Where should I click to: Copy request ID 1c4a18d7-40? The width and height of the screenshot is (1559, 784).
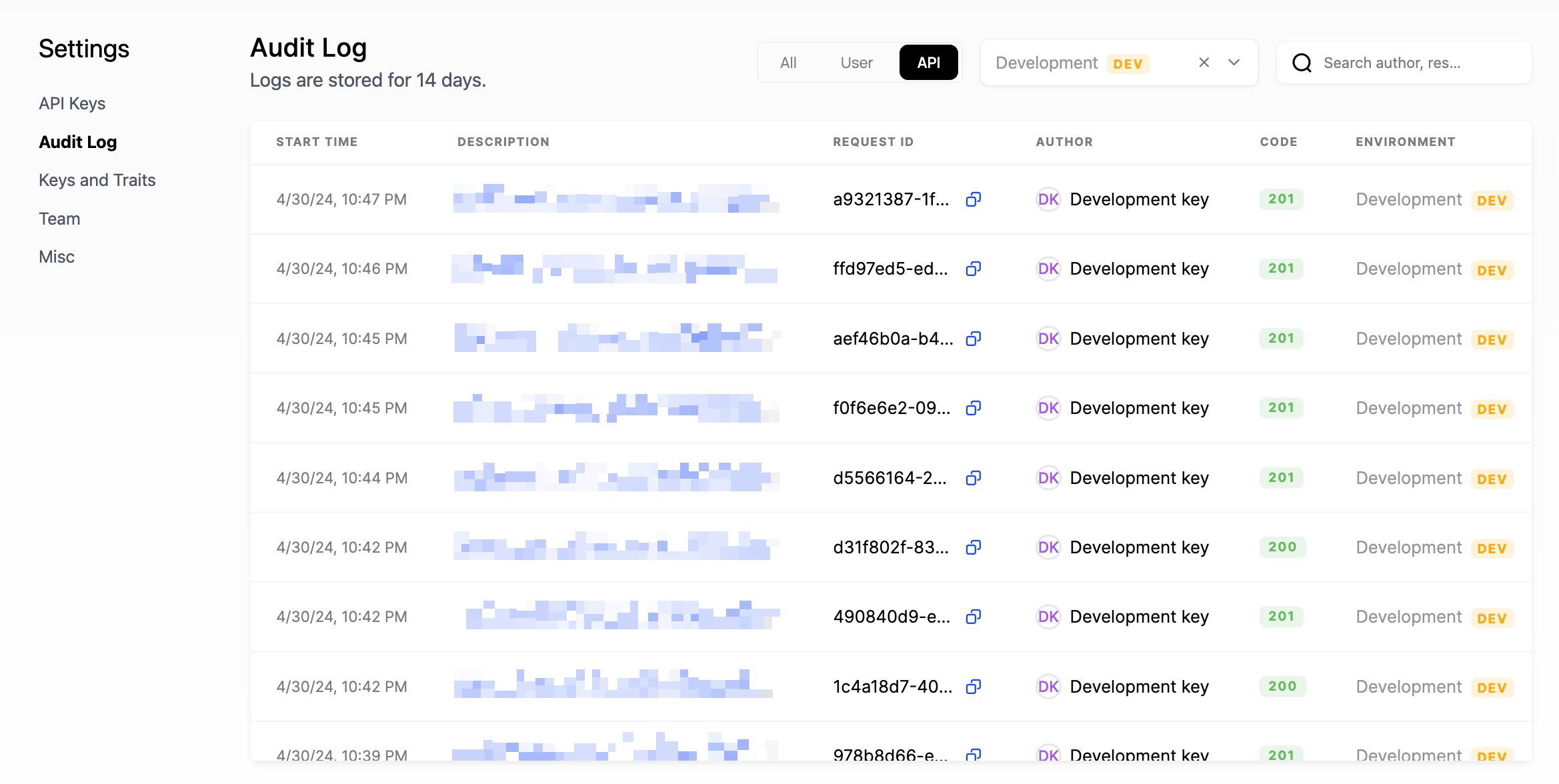974,687
